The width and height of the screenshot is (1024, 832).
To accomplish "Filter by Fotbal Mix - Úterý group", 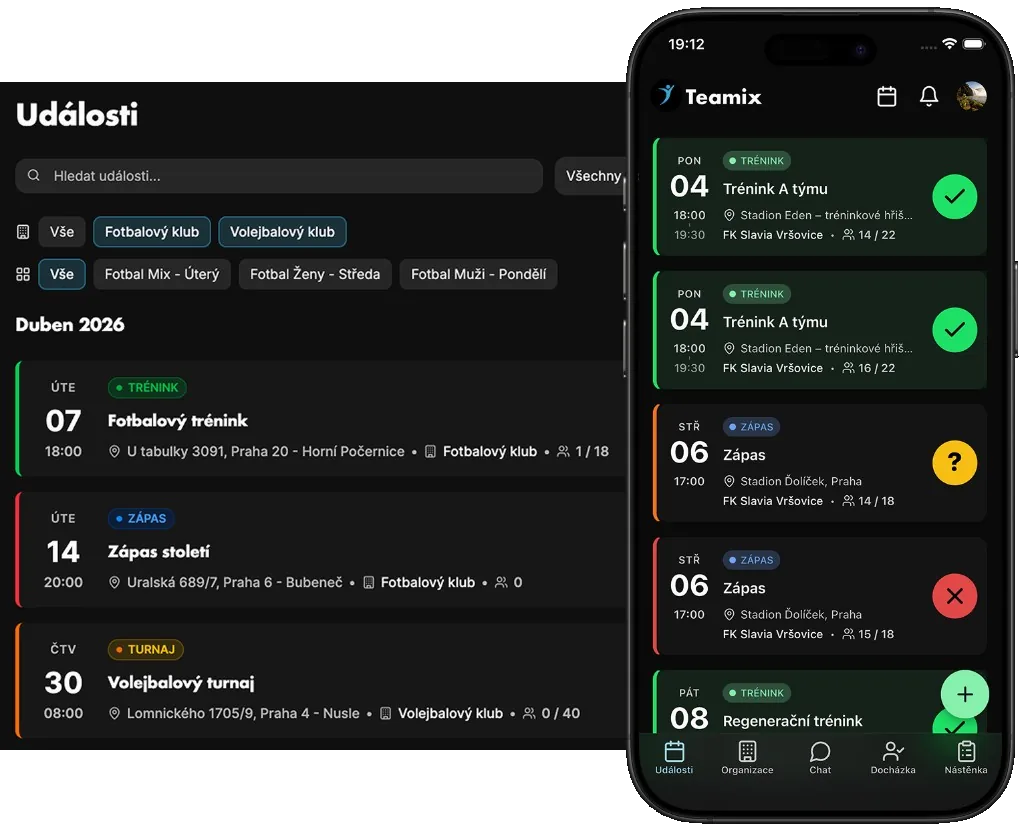I will pos(162,274).
